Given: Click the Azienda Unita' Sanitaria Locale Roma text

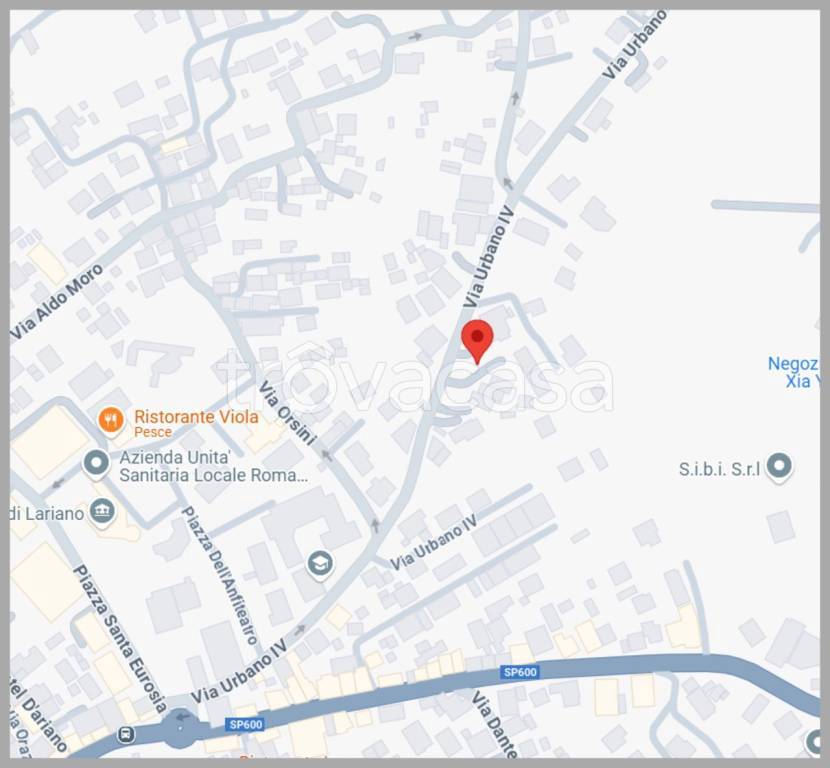Looking at the screenshot, I should click(213, 466).
